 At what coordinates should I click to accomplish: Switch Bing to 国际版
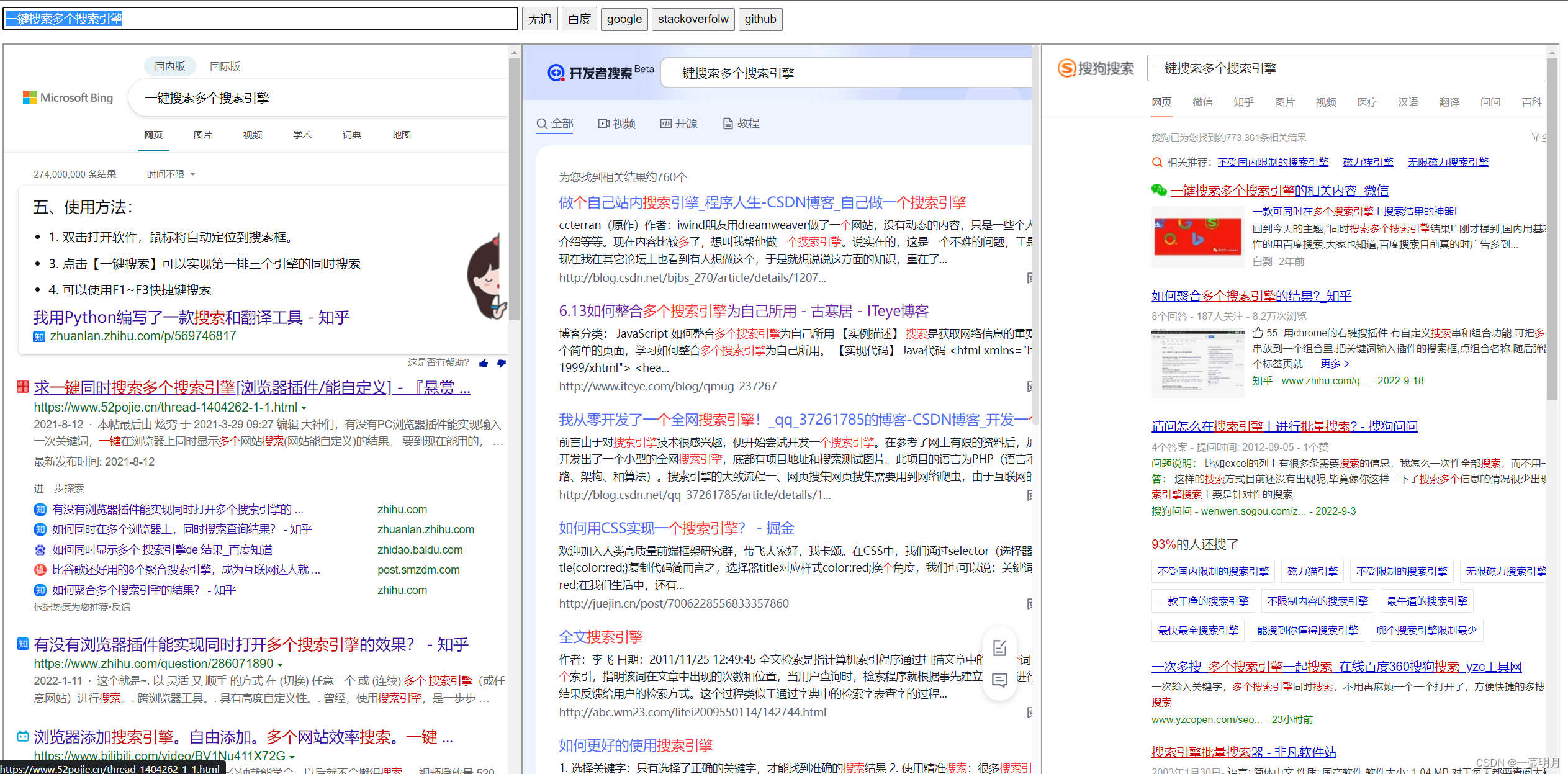click(x=225, y=66)
